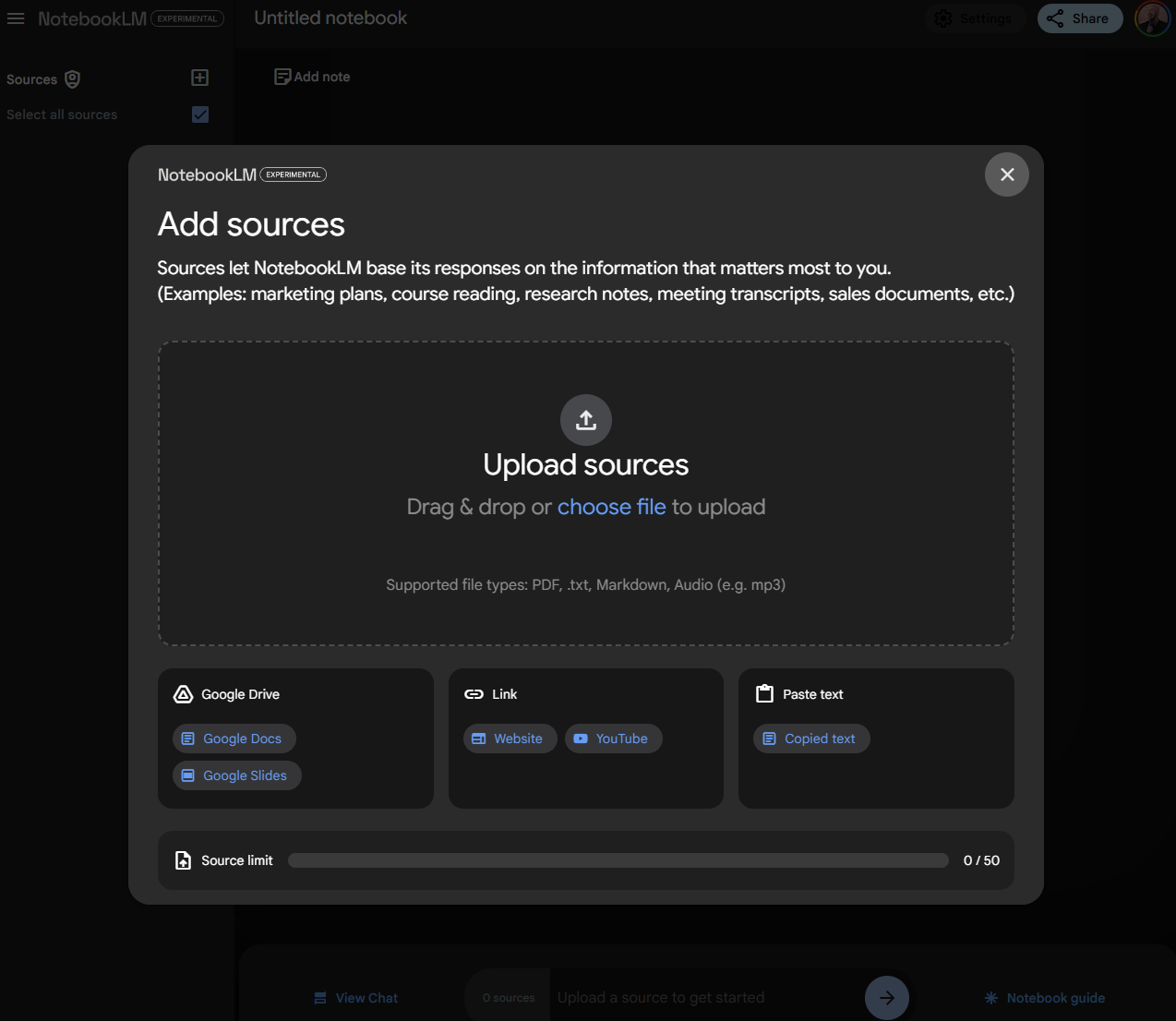Select the Copied text option

[x=810, y=739]
